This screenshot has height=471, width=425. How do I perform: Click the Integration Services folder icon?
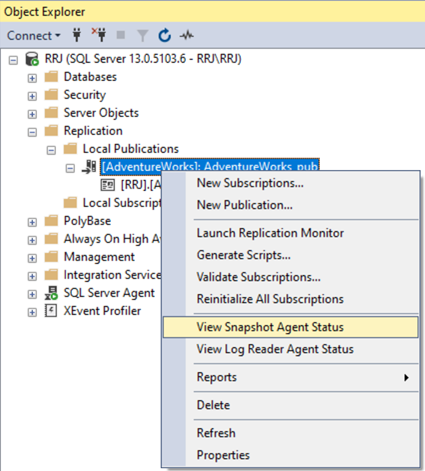click(51, 275)
